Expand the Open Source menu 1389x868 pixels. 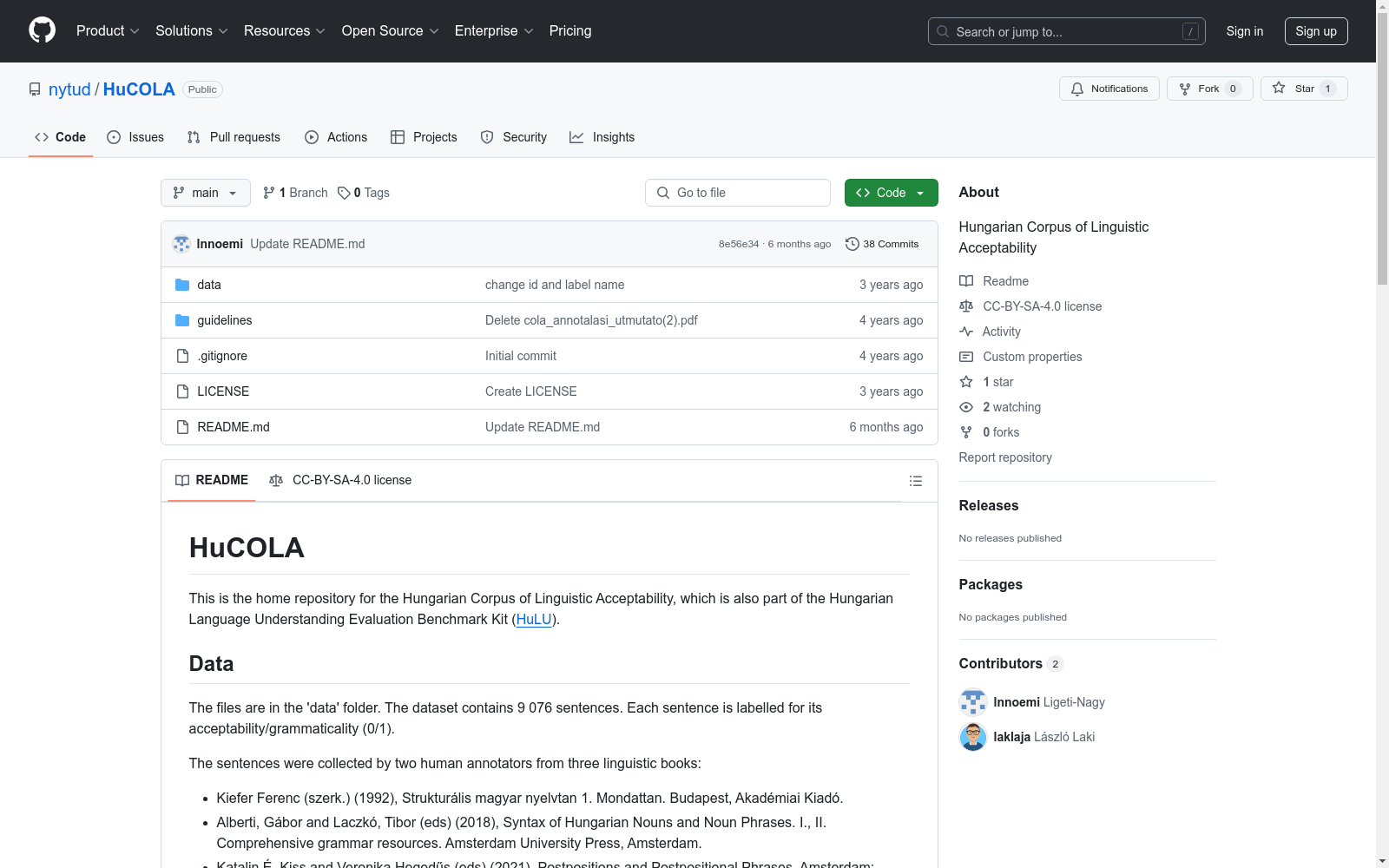click(391, 31)
